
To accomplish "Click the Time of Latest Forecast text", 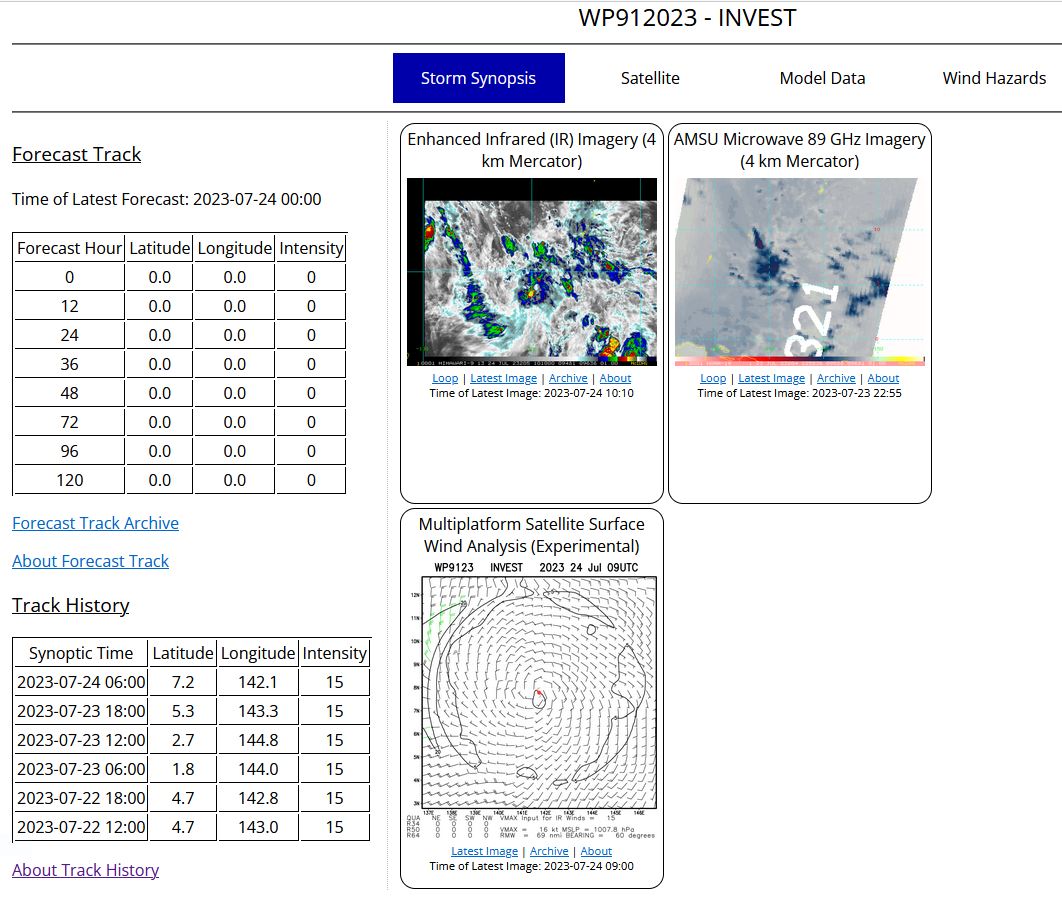I will click(167, 199).
